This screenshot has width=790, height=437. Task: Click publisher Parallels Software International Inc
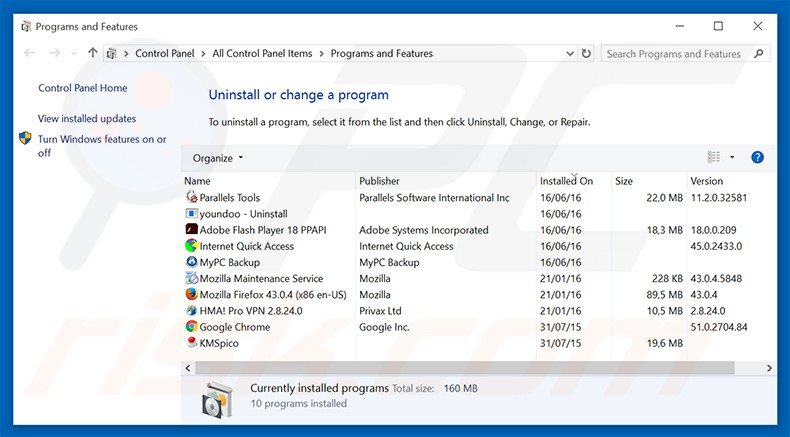[434, 198]
